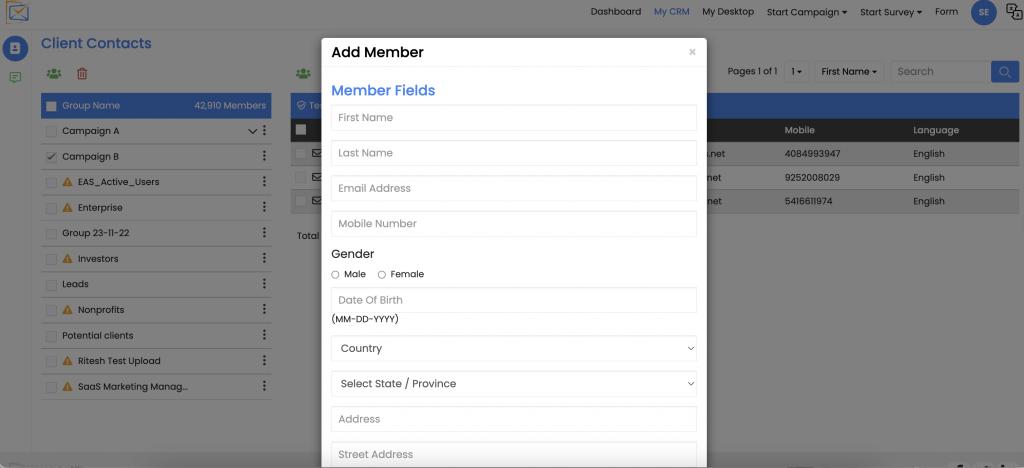This screenshot has height=468, width=1024.
Task: Select the Female gender radio button
Action: [x=382, y=274]
